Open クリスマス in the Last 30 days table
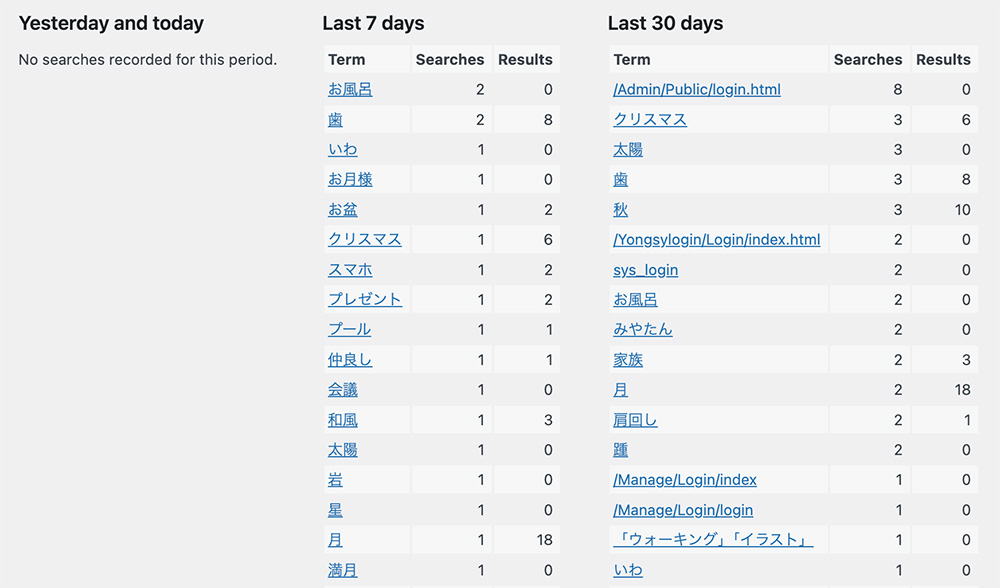1000x588 pixels. [x=650, y=120]
